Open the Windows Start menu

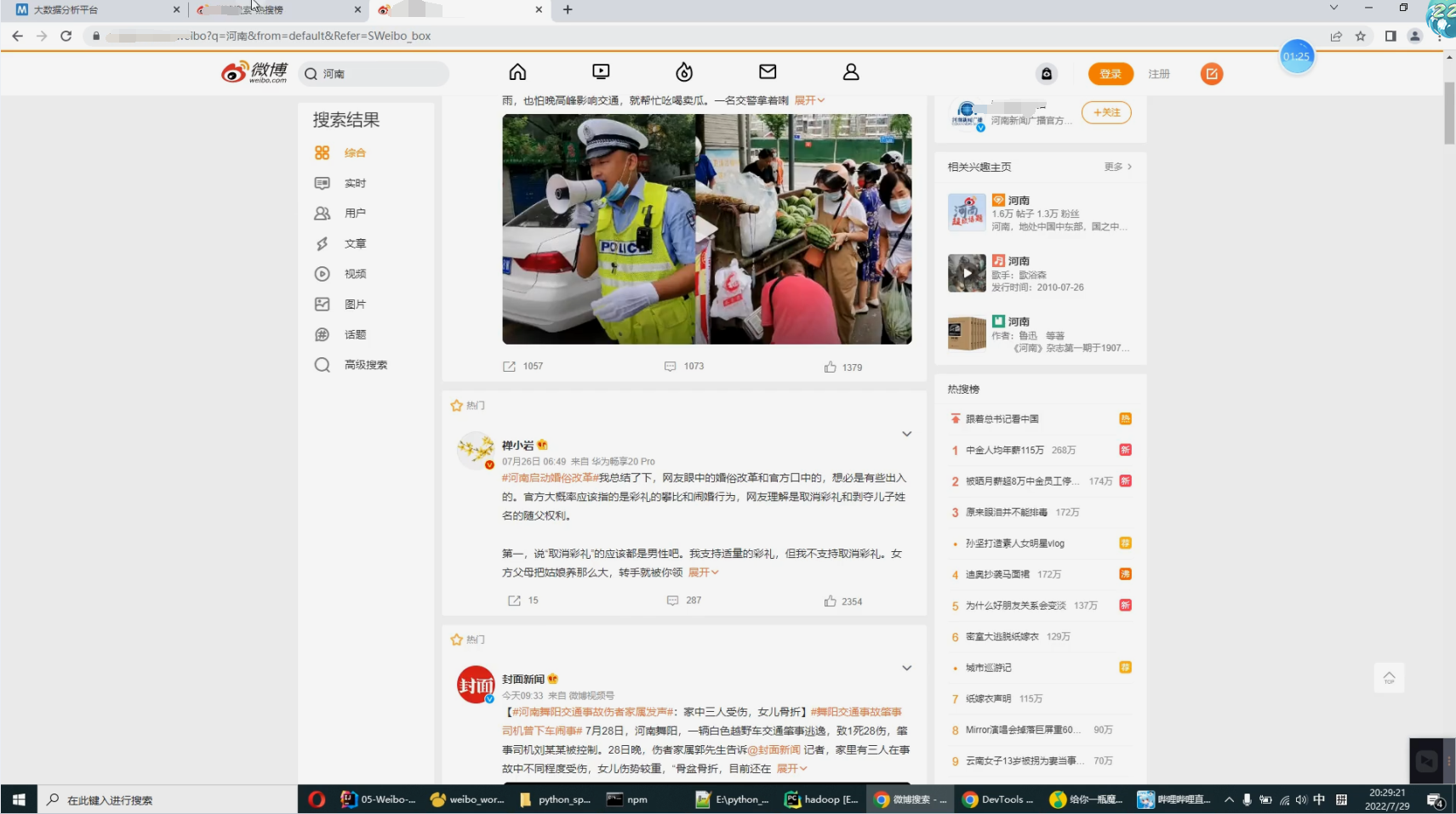19,800
